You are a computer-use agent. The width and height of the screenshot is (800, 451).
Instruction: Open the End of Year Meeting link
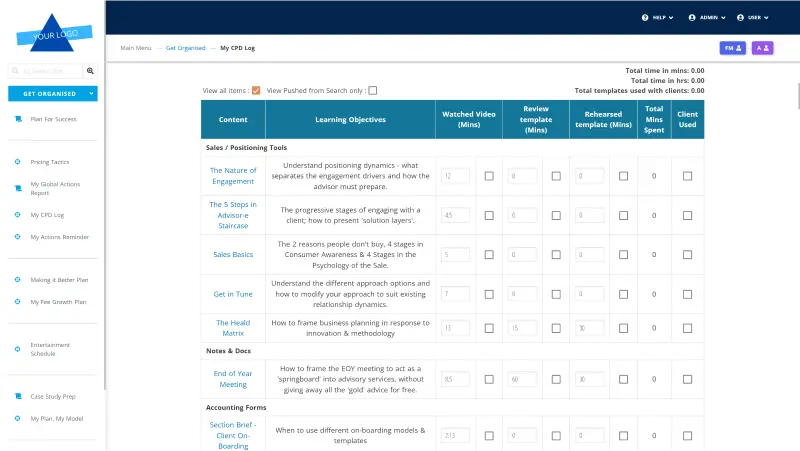tap(233, 378)
